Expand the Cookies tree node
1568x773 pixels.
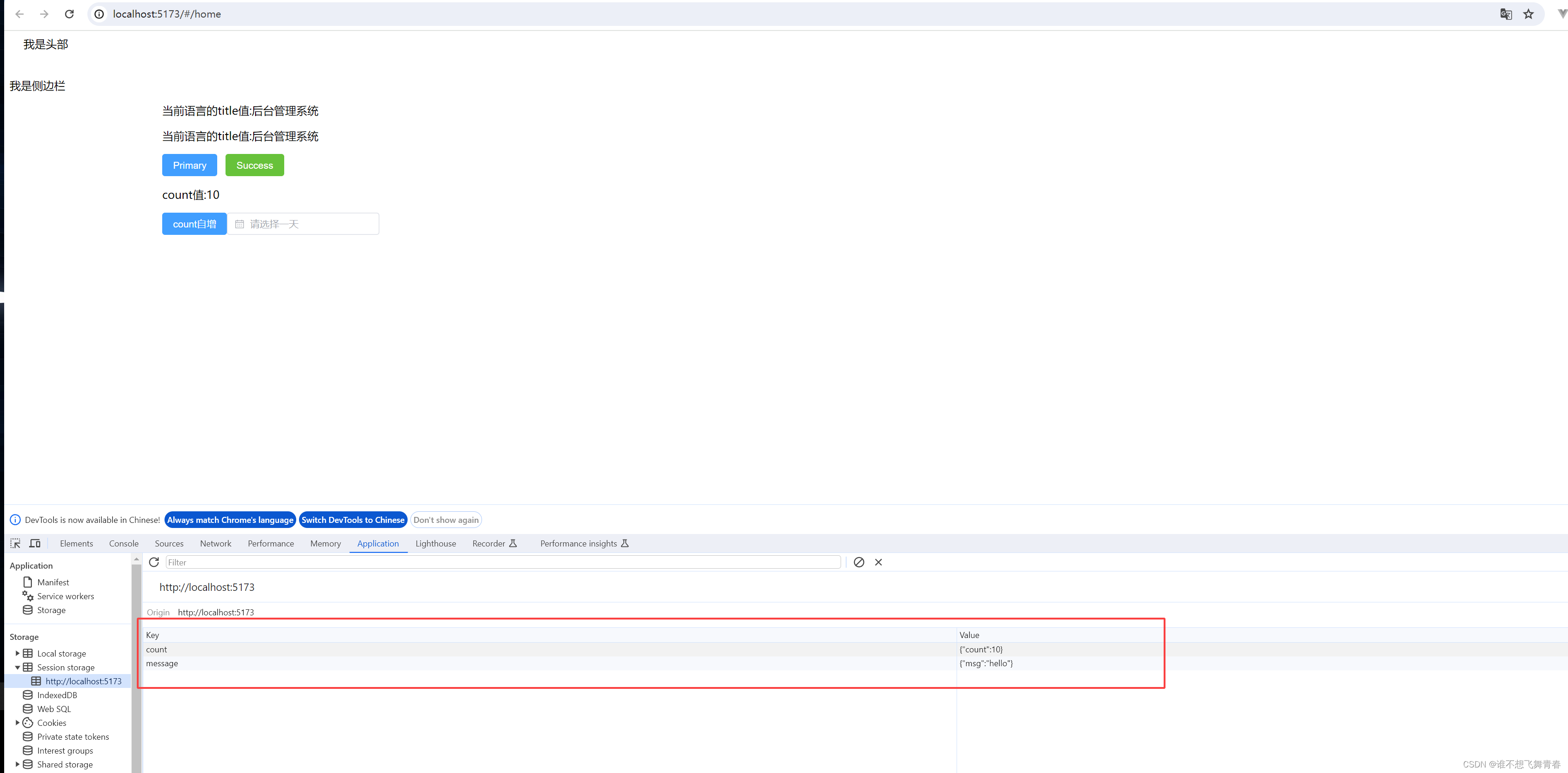pos(17,723)
